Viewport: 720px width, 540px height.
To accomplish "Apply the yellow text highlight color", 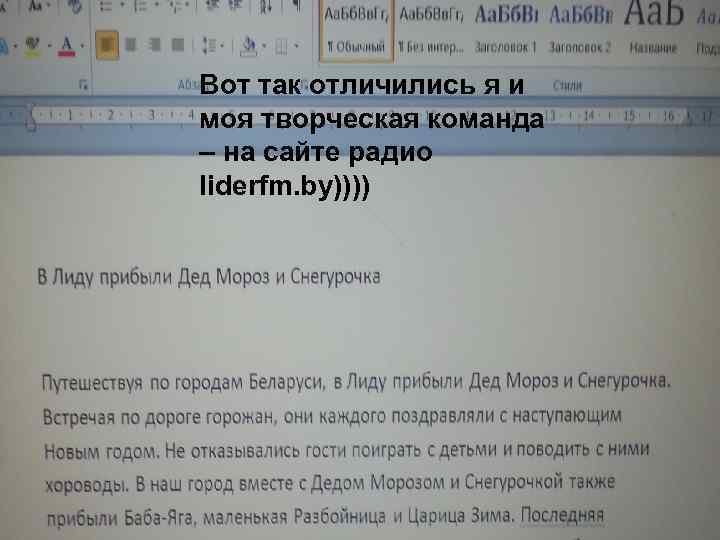I will [x=32, y=46].
